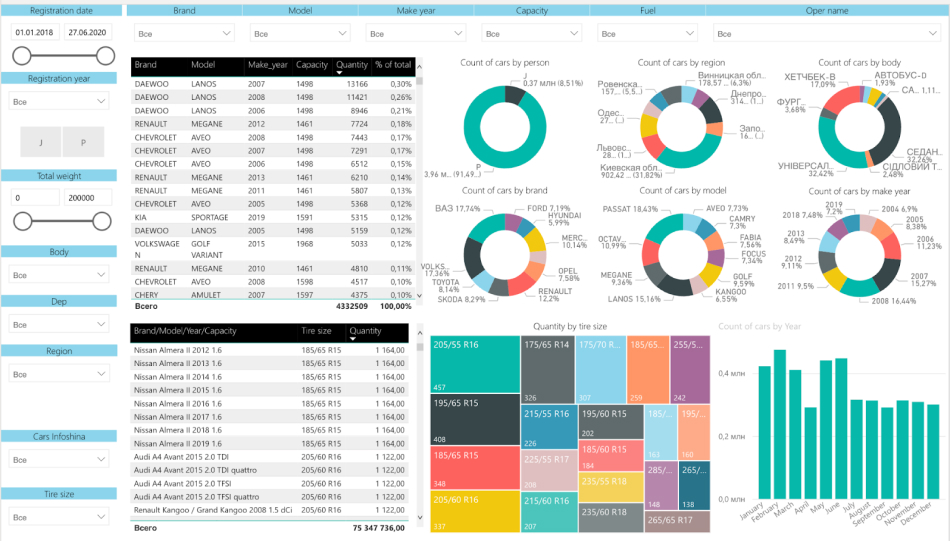
Task: Select the RENAULT MEGANE 2012 row
Action: click(x=273, y=124)
